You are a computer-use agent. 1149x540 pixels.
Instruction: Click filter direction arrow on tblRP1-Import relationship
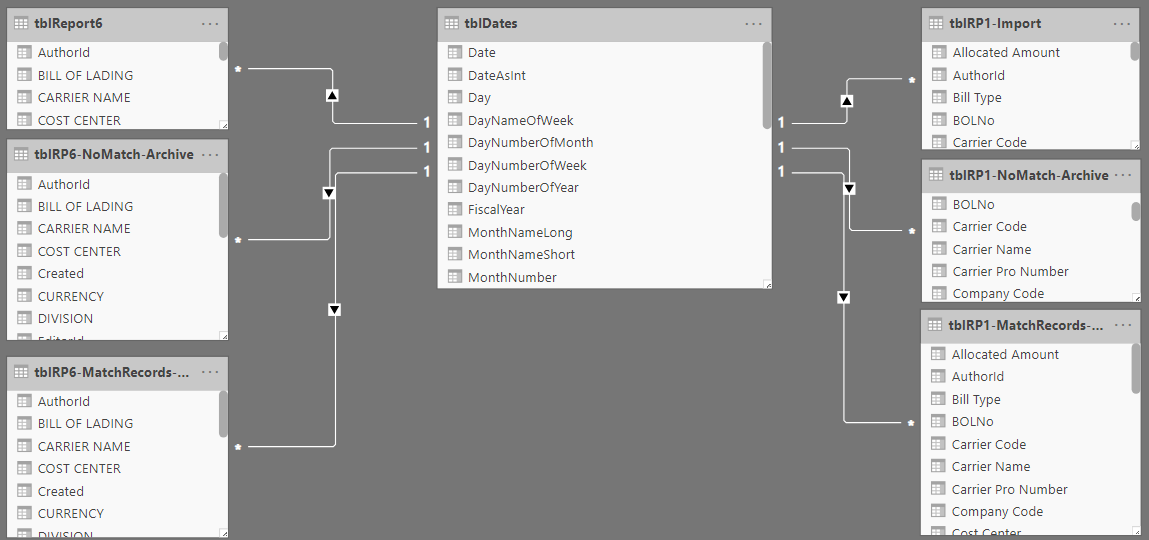pyautogui.click(x=846, y=100)
